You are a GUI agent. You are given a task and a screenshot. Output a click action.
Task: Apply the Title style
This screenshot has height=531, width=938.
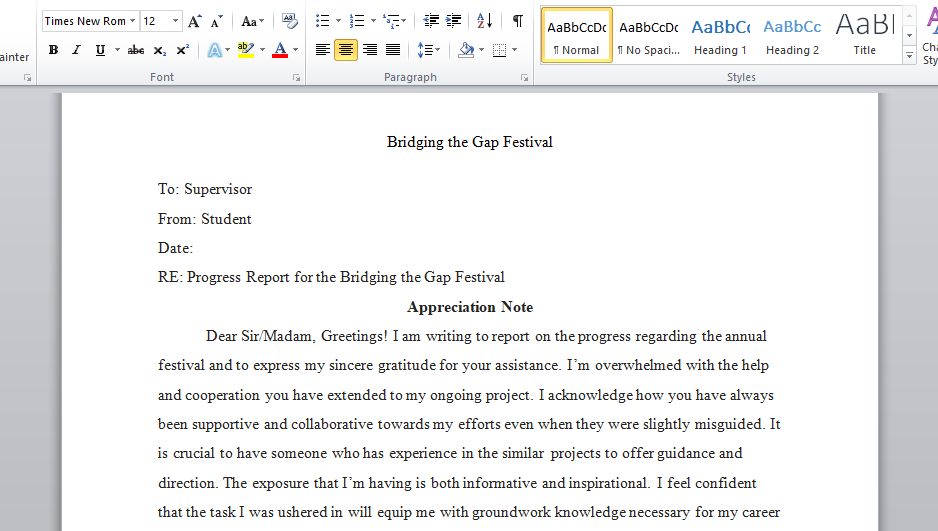point(864,35)
